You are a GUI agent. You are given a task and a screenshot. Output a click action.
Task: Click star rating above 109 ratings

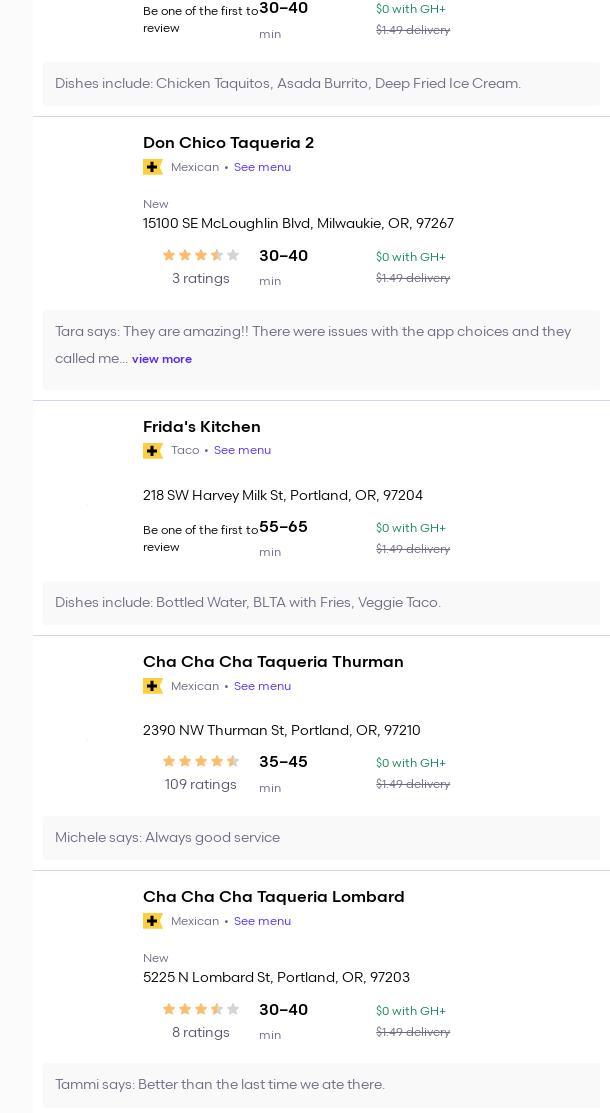200,762
